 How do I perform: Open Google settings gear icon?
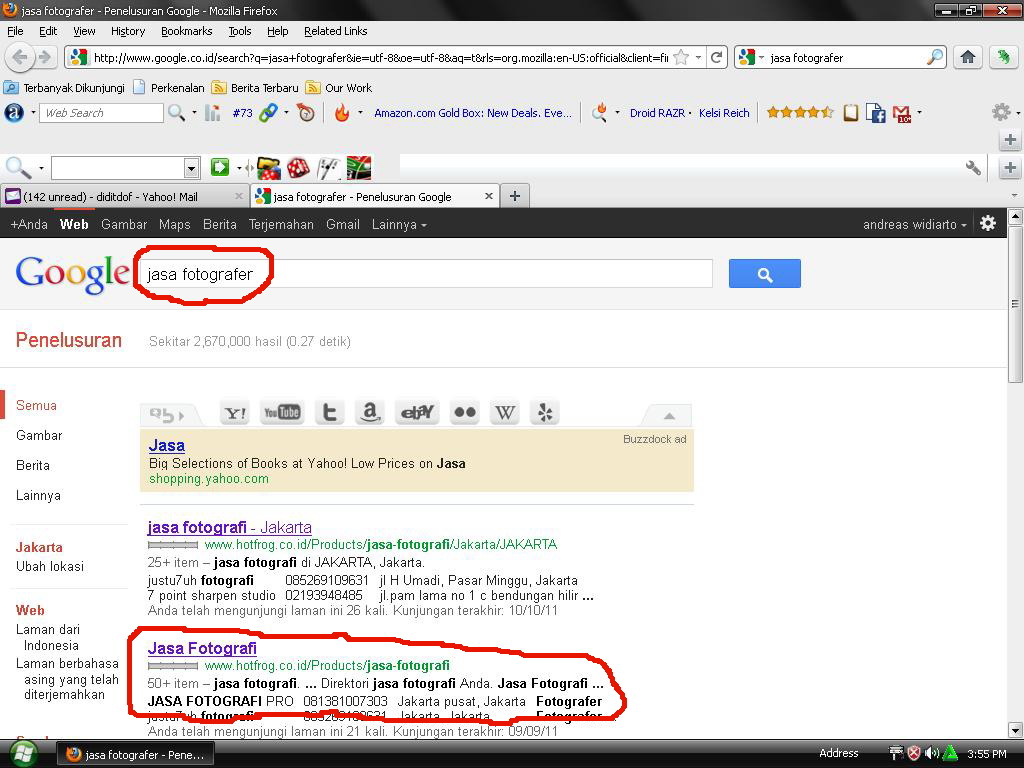tap(988, 223)
